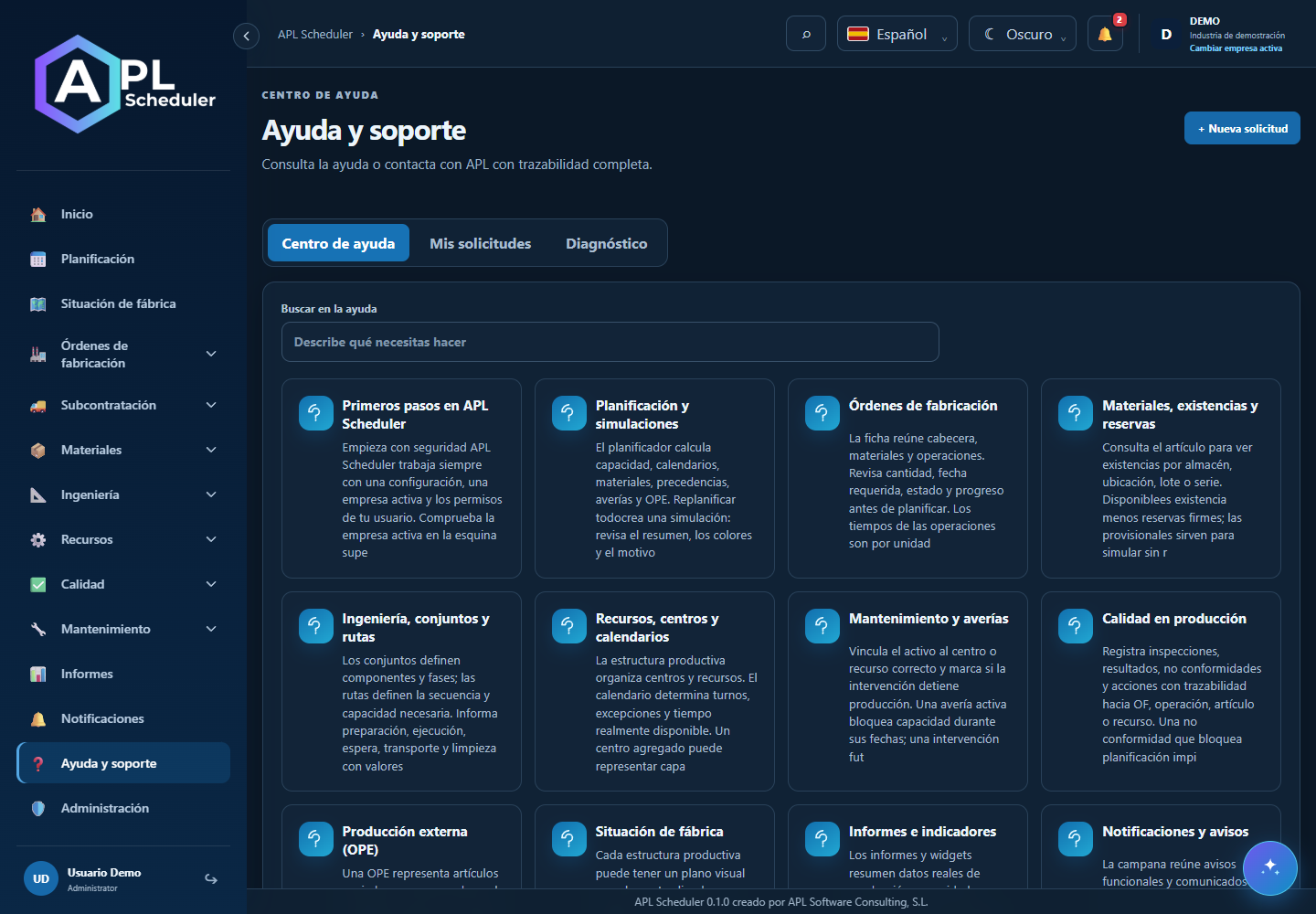This screenshot has height=914, width=1316.
Task: Click the Cambiar empresa activa link
Action: pos(1236,48)
